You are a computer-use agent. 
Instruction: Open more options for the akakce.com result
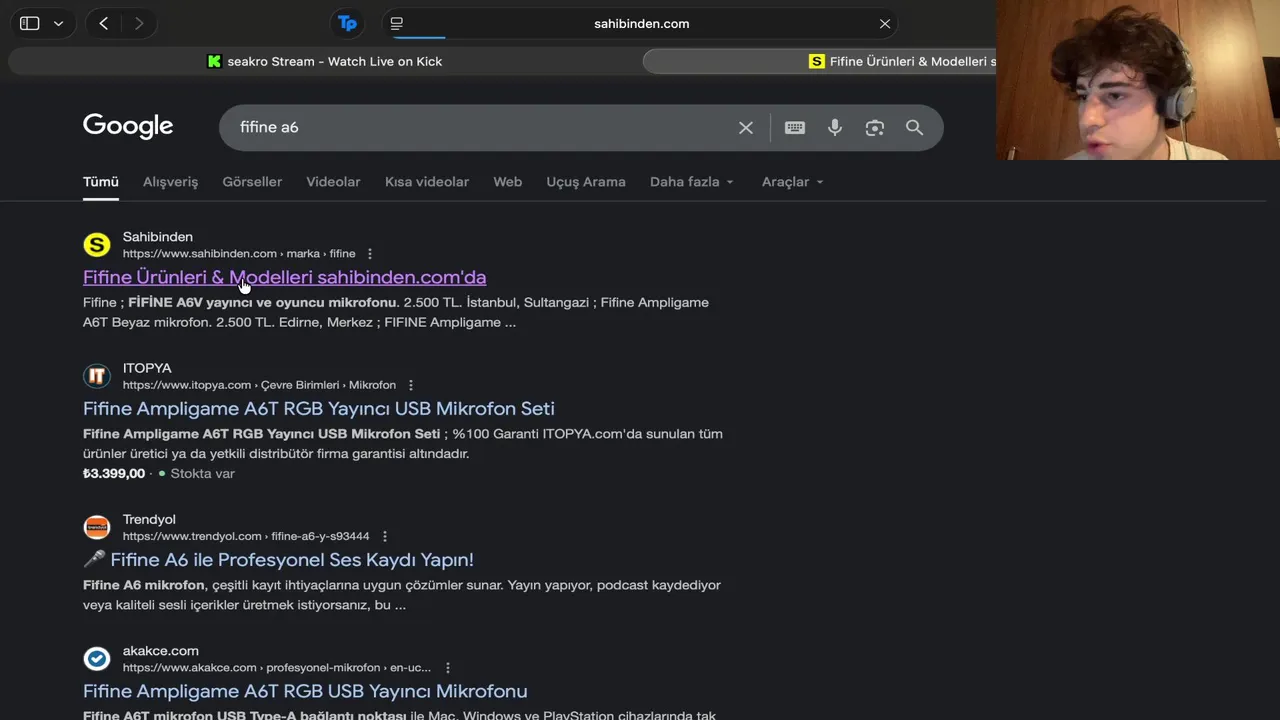(x=448, y=667)
